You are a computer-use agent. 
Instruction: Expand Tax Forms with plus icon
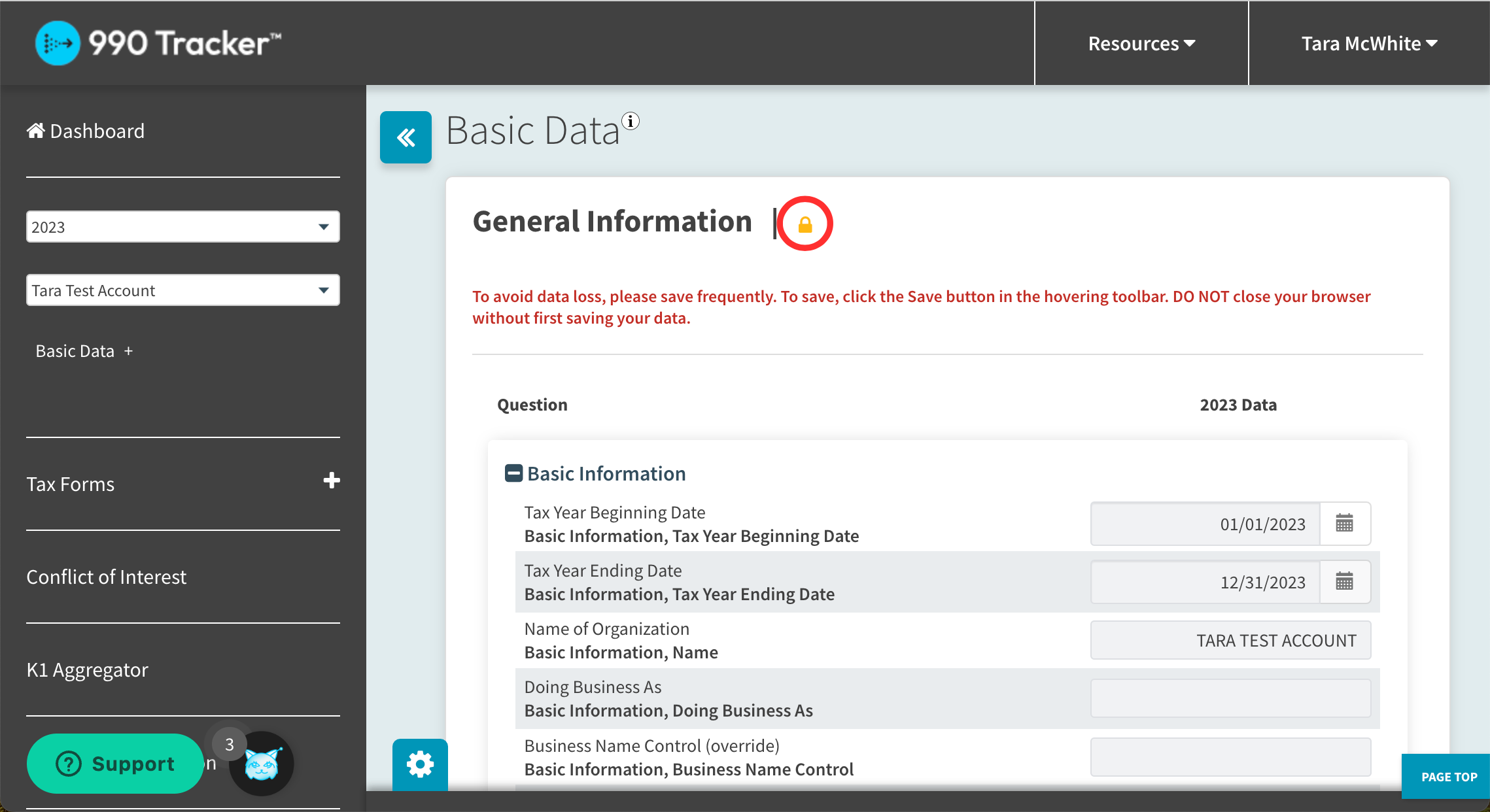click(x=332, y=481)
